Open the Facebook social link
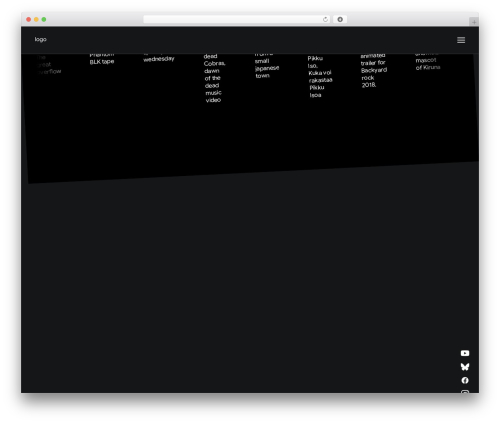The image size is (500, 423). click(x=465, y=380)
